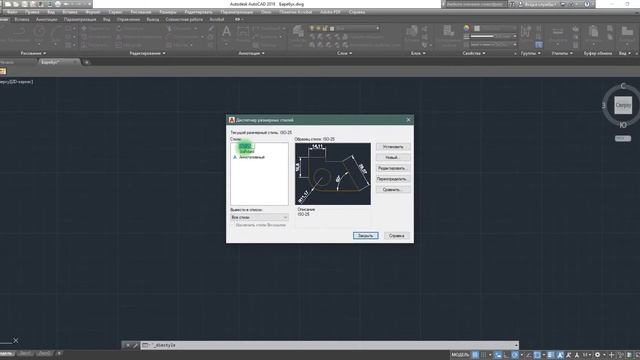Open the Редактировать dialog for the style

pos(393,168)
